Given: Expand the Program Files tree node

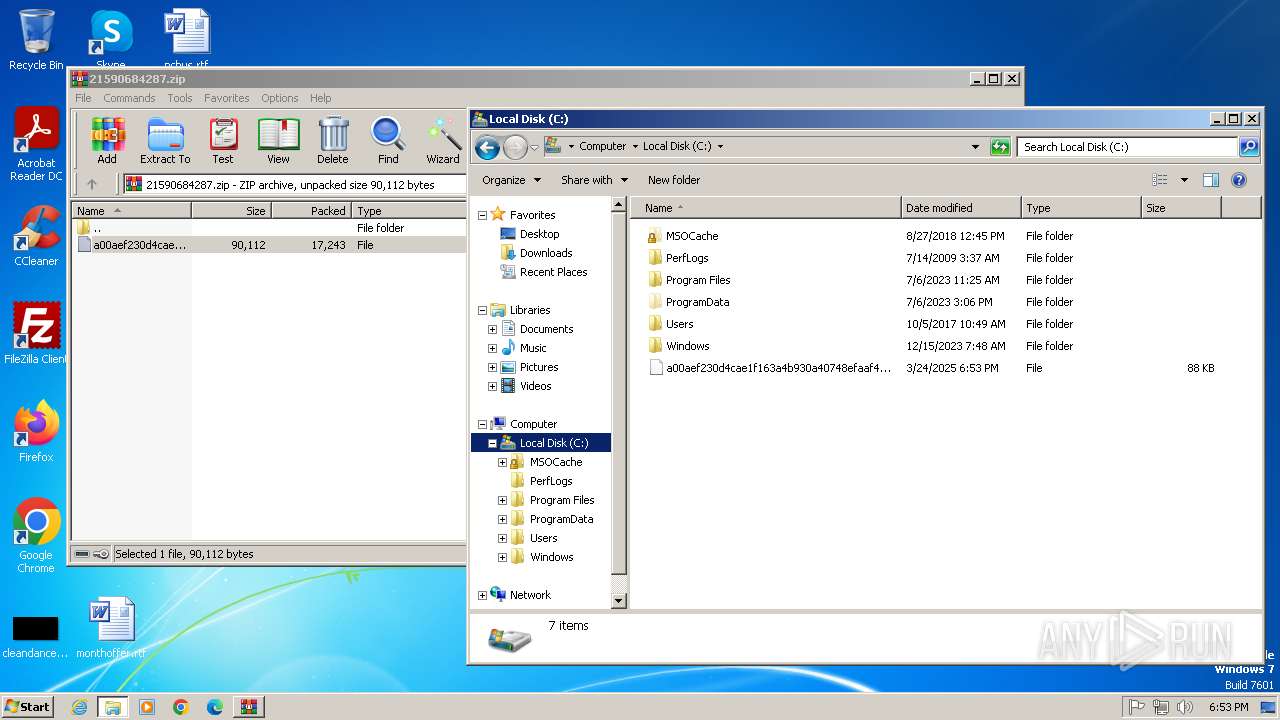Looking at the screenshot, I should [502, 500].
